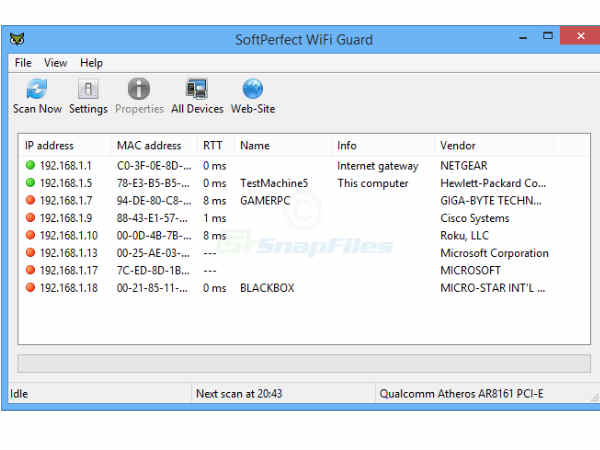
Task: Click the GIGA-BYTE TECHN... vendor cell
Action: [x=491, y=200]
